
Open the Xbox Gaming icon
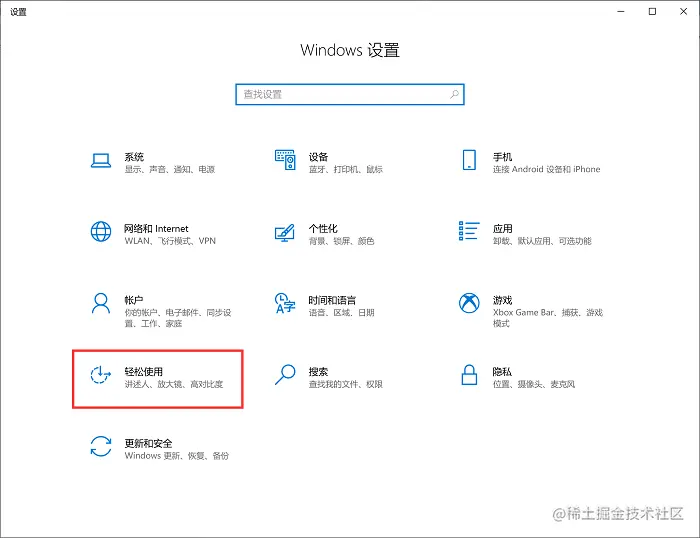click(x=469, y=303)
